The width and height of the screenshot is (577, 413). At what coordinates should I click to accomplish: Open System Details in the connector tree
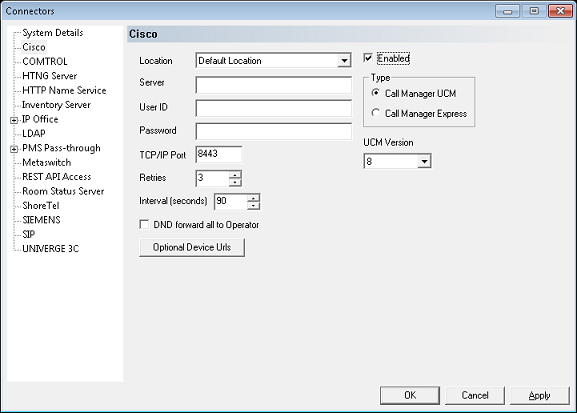[53, 33]
